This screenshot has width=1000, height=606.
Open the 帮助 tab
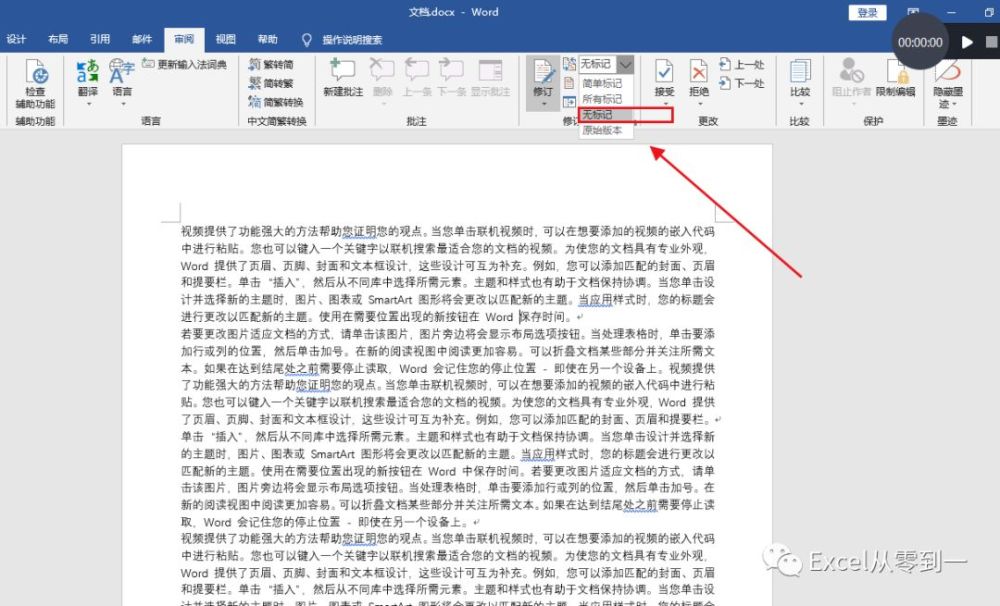tap(268, 40)
